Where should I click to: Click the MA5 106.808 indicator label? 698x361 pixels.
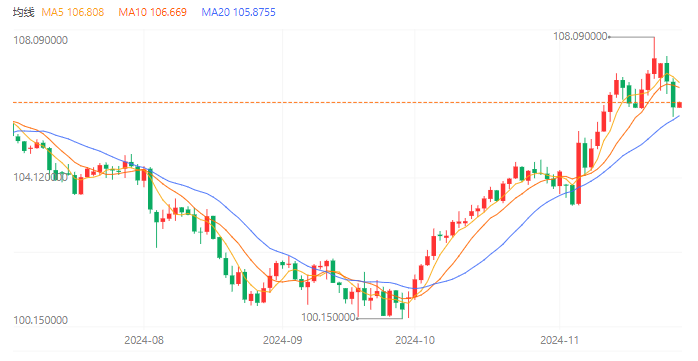coord(73,12)
